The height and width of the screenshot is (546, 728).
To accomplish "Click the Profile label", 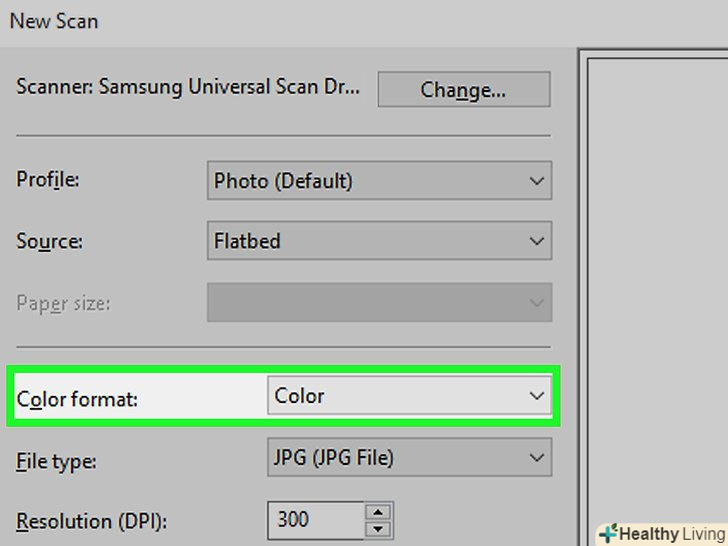I will (48, 181).
